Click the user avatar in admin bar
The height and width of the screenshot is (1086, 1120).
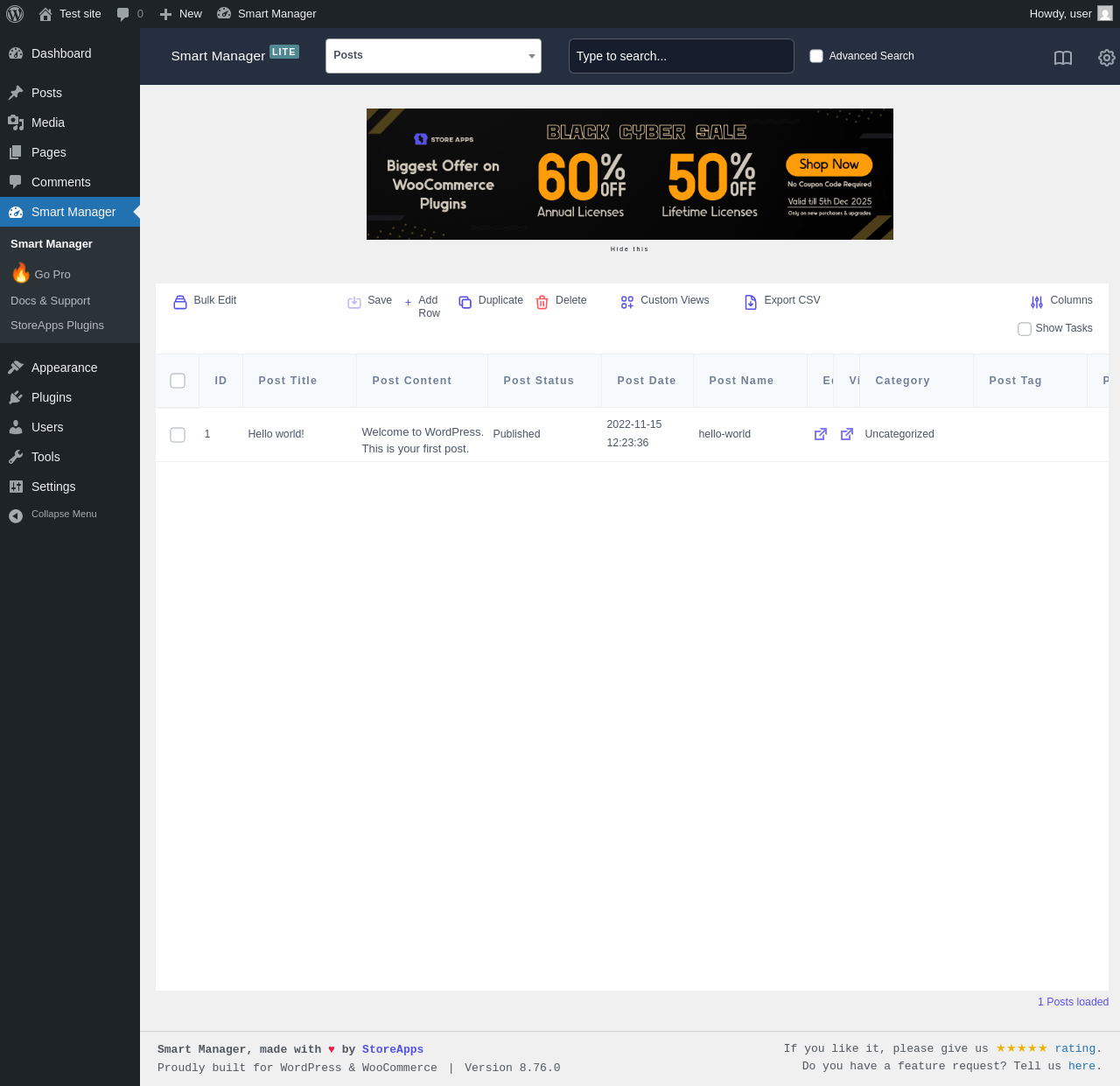tap(1105, 14)
